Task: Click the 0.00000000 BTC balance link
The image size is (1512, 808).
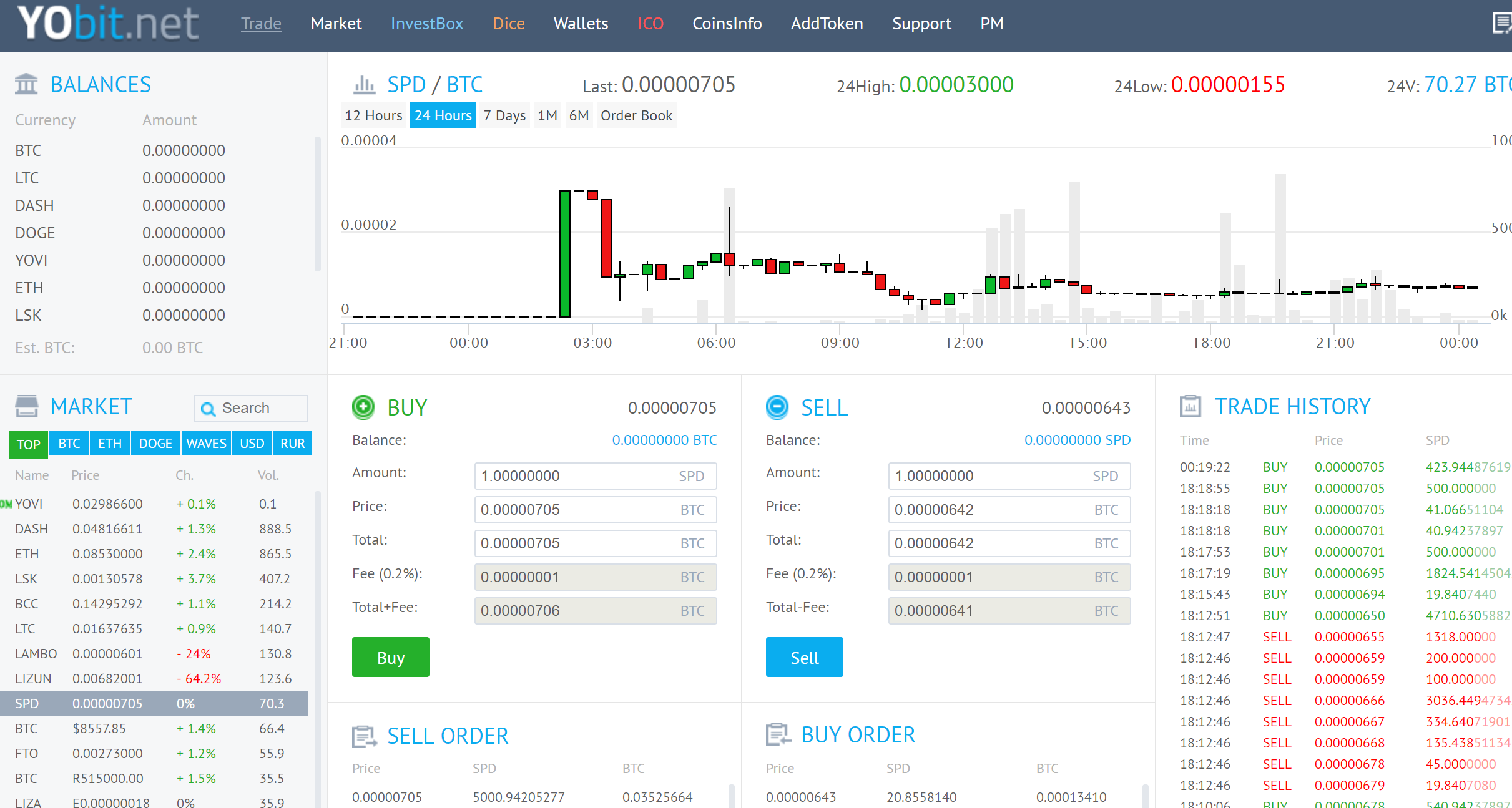Action: (664, 440)
